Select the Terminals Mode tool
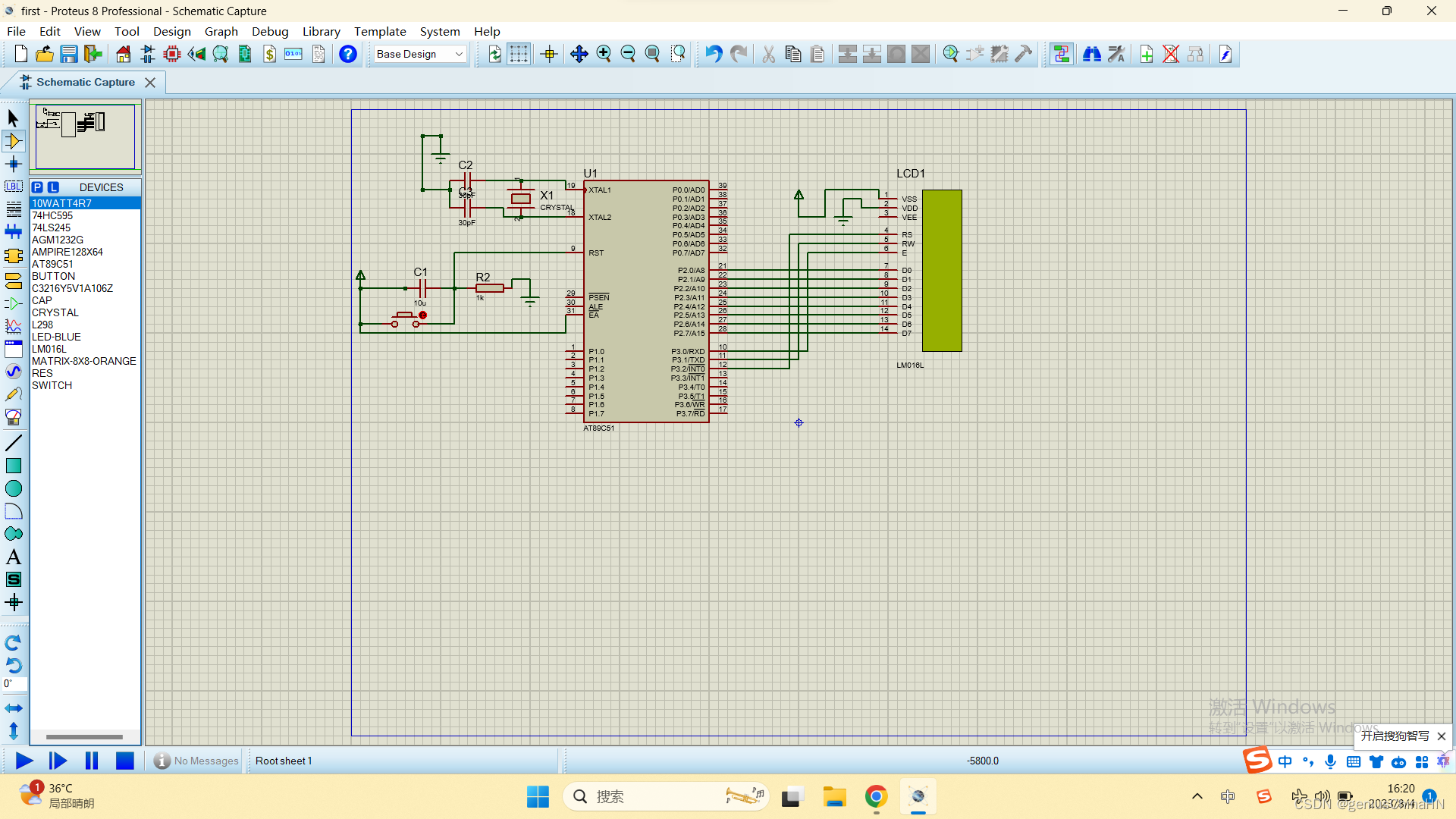Viewport: 1456px width, 819px height. pyautogui.click(x=13, y=281)
